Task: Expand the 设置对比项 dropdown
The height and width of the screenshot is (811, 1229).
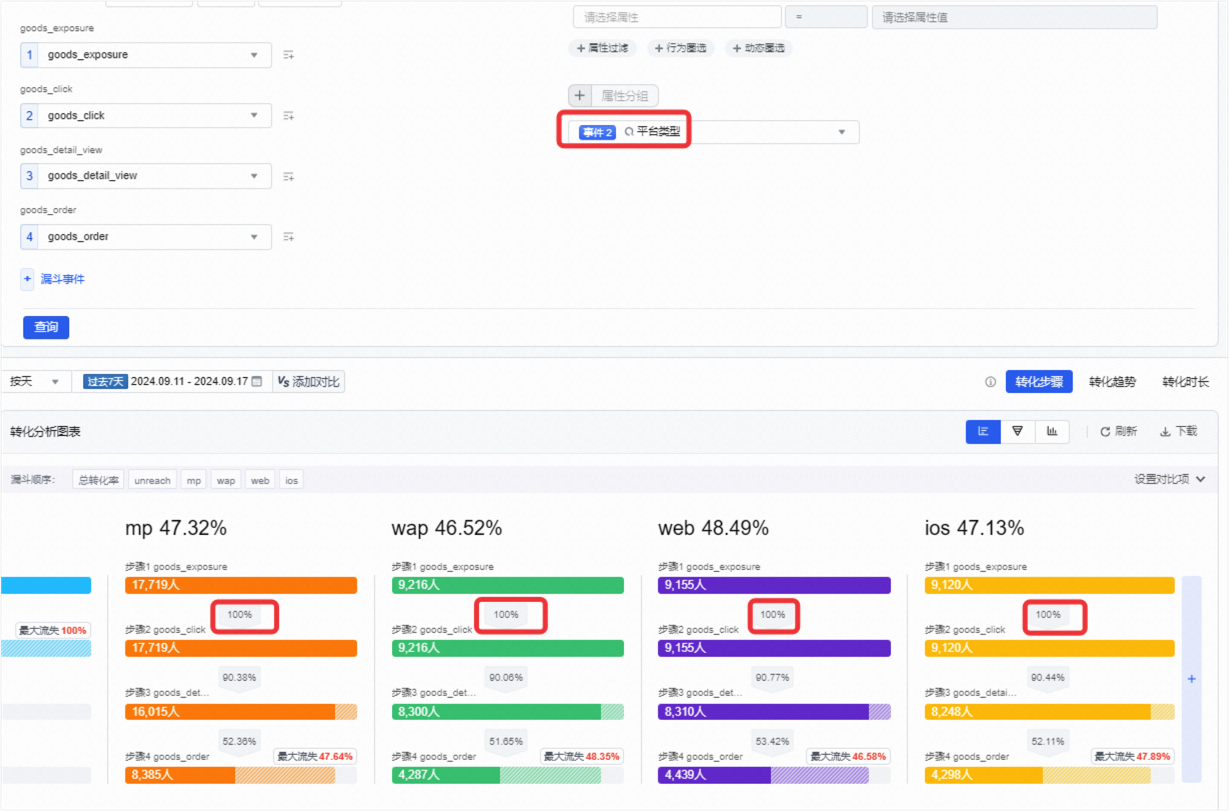Action: click(x=1169, y=479)
